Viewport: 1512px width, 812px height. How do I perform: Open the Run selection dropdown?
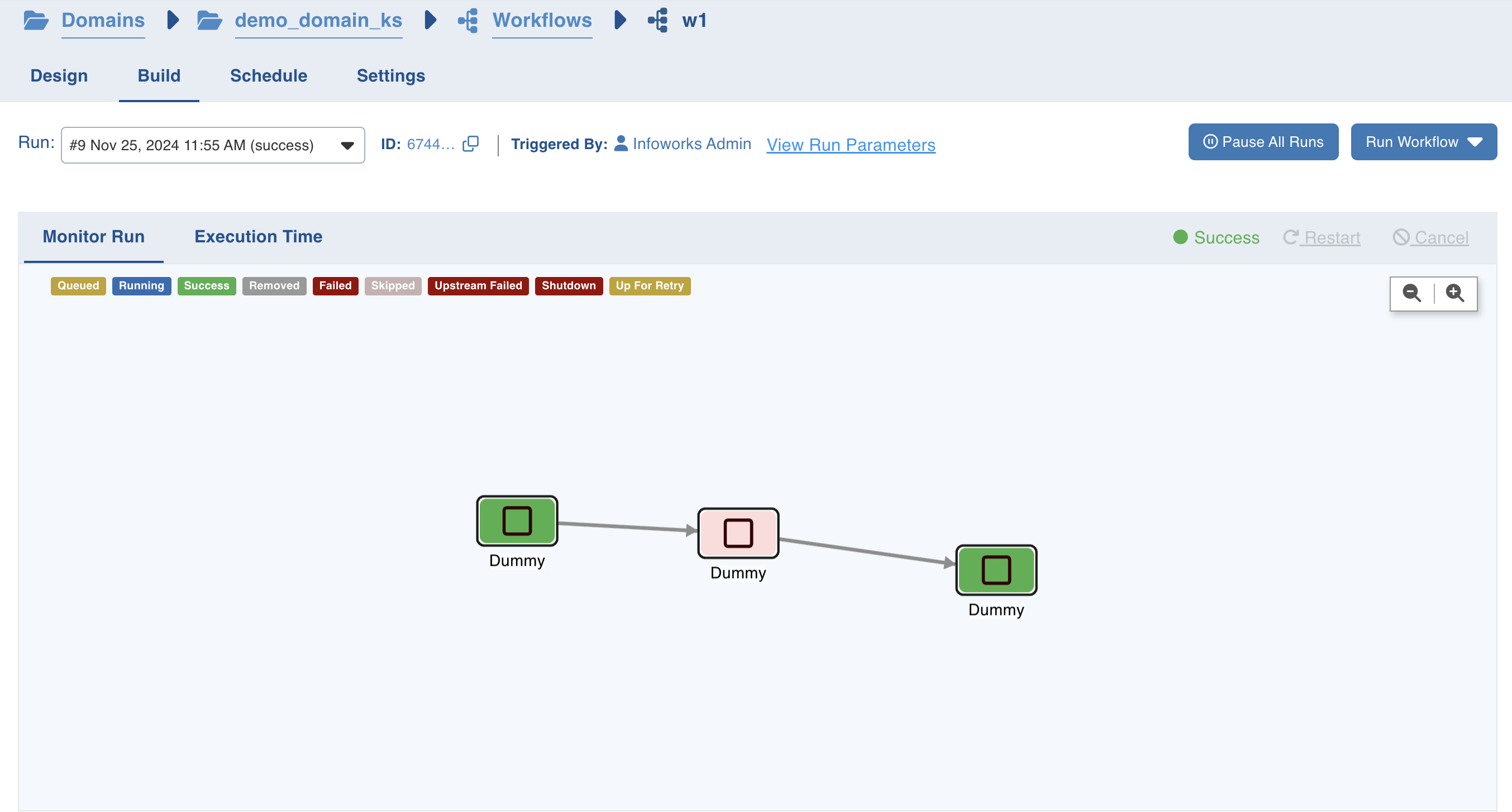click(213, 145)
